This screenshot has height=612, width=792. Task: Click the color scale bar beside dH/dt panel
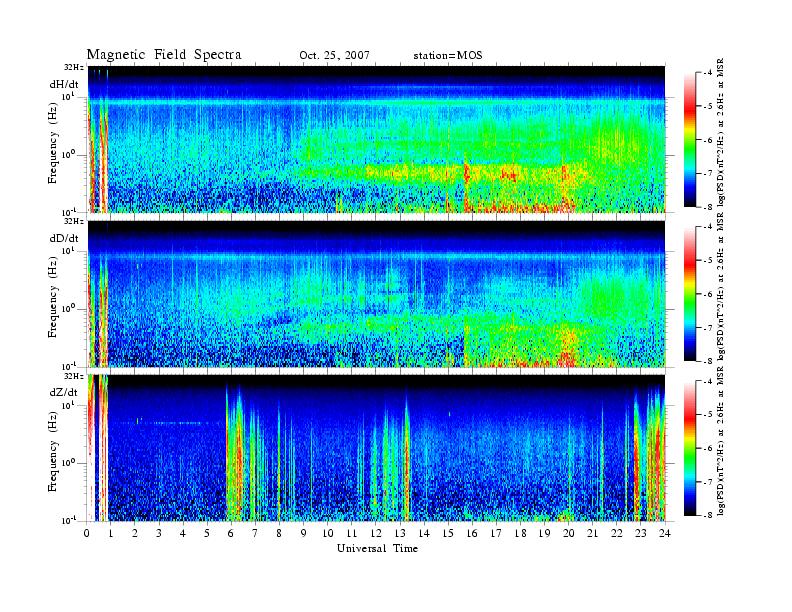[689, 140]
